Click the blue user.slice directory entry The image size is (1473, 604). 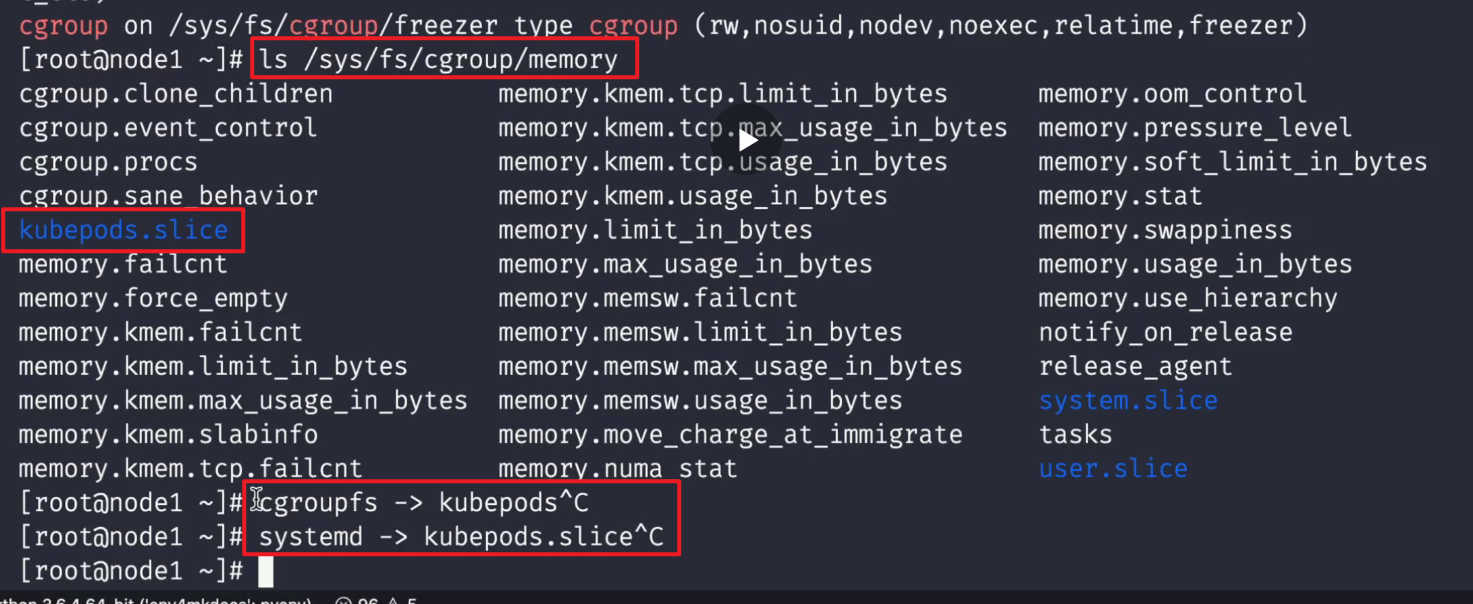tap(1113, 469)
